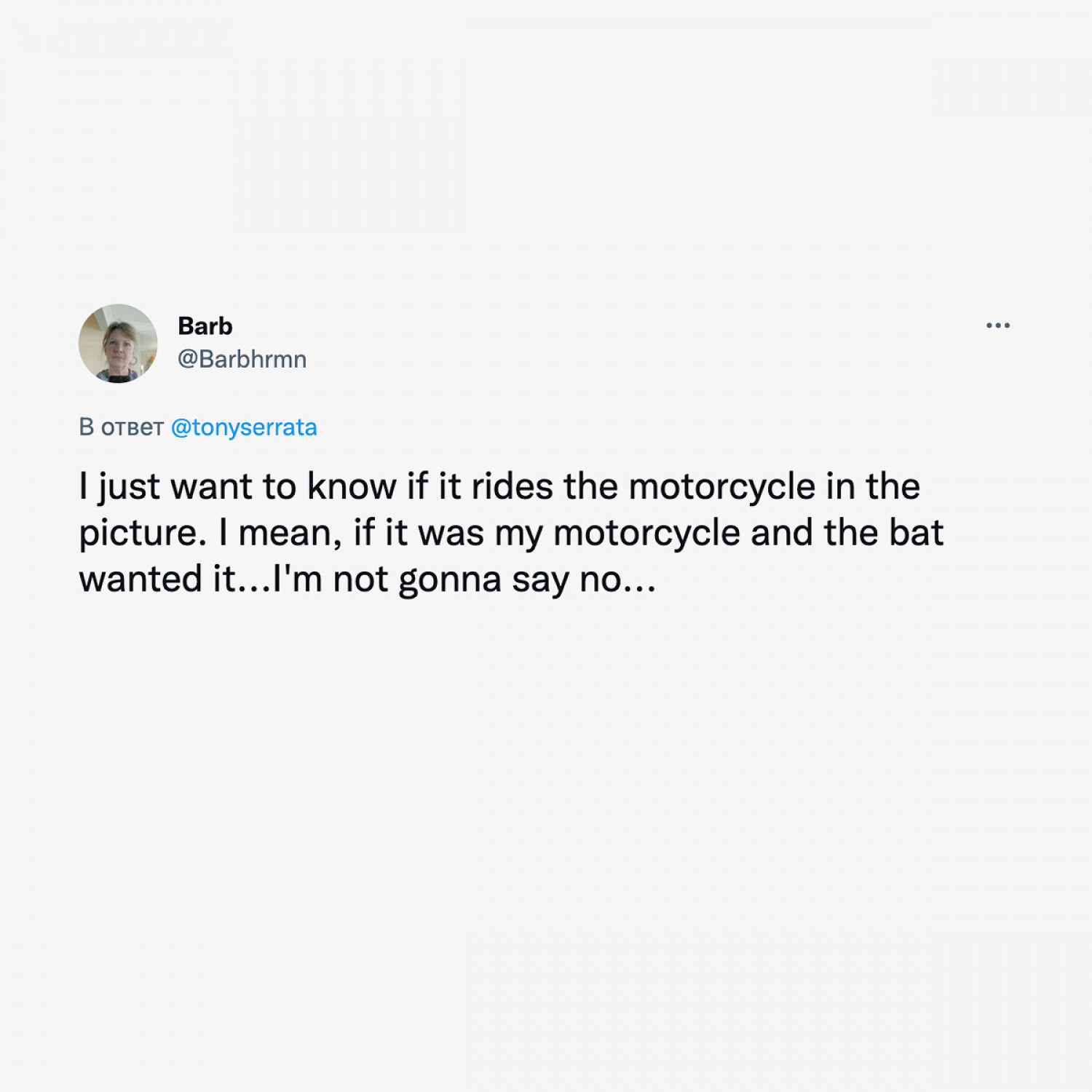Click the word 'not' in the tweet
Screen dimensions: 1092x1092
360,580
